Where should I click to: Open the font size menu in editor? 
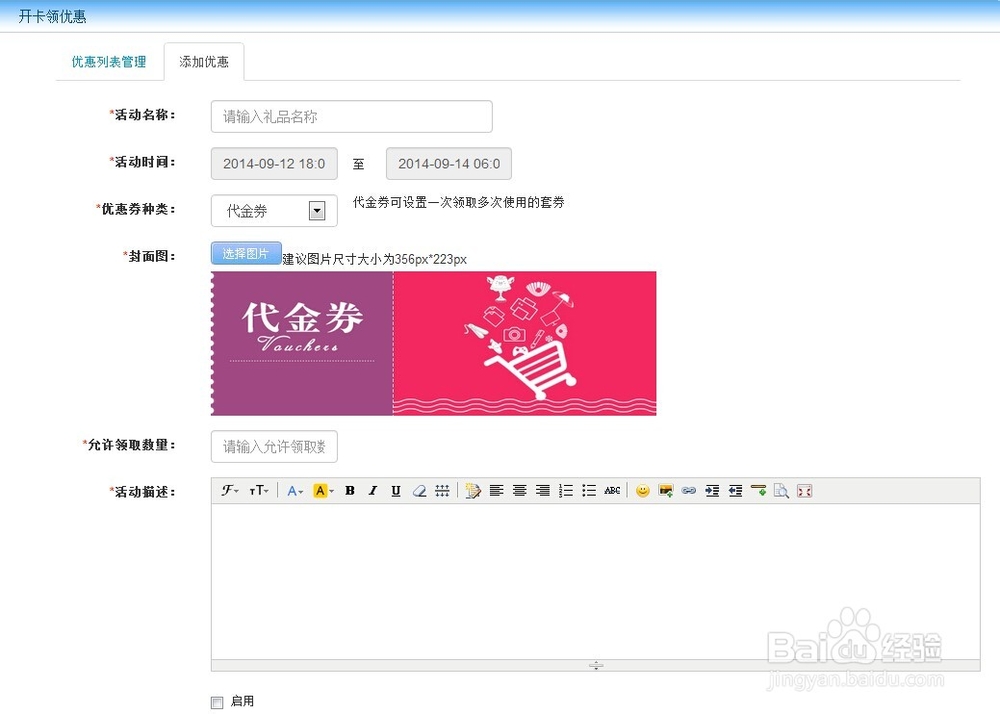259,491
